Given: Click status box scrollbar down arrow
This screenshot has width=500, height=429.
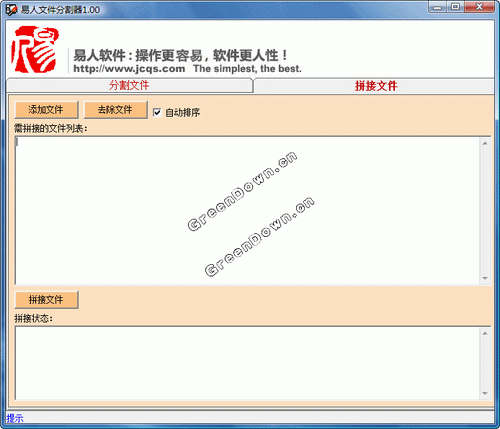Looking at the screenshot, I should [x=485, y=394].
